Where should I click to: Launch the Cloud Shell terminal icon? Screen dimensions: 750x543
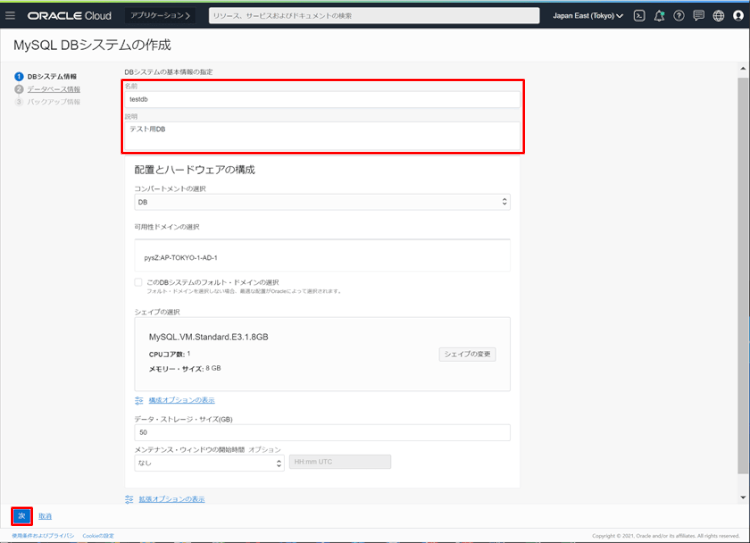pos(639,16)
